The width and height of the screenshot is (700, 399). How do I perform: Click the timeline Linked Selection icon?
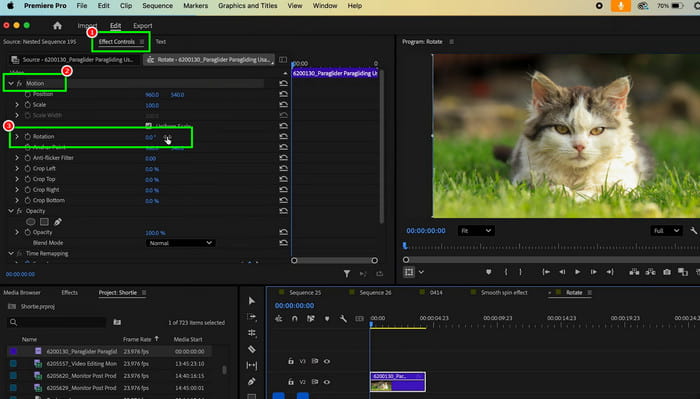pos(311,319)
